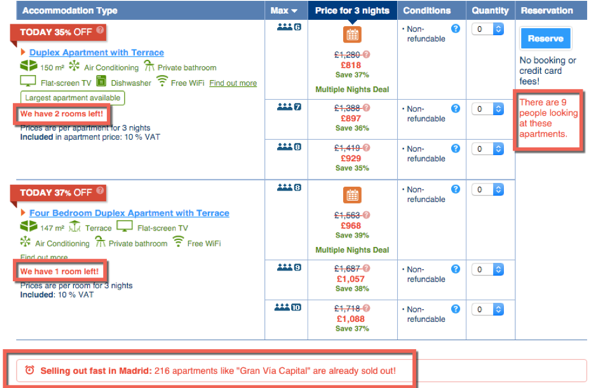Click help icon beside TODAY 37% OFF badge
Viewport: 600px width, 388px height.
(100, 190)
